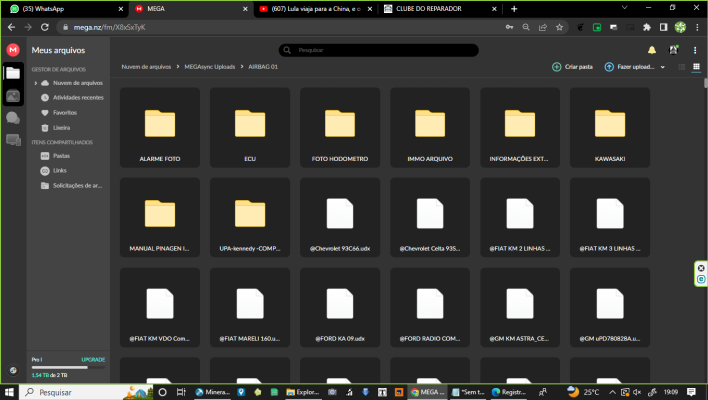Switch to grid thumbnail view
The image size is (708, 400).
[696, 67]
